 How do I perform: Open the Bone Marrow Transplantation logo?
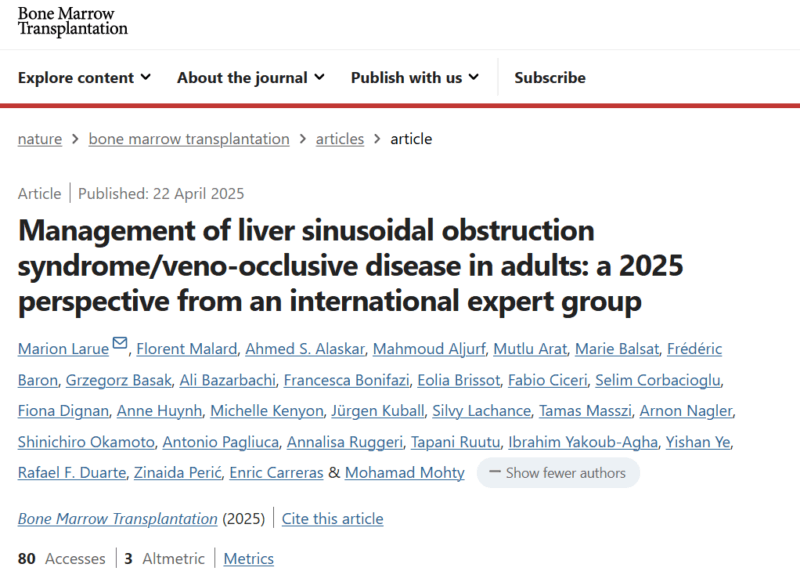tap(72, 21)
